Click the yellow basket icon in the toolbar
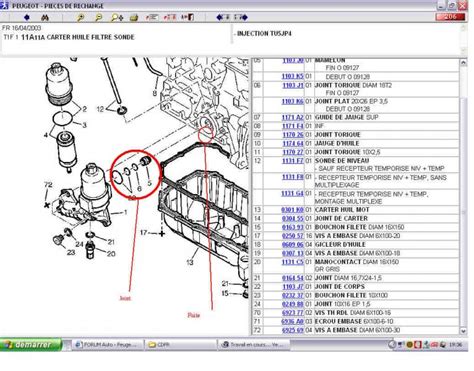This screenshot has height=371, width=474. click(x=134, y=17)
